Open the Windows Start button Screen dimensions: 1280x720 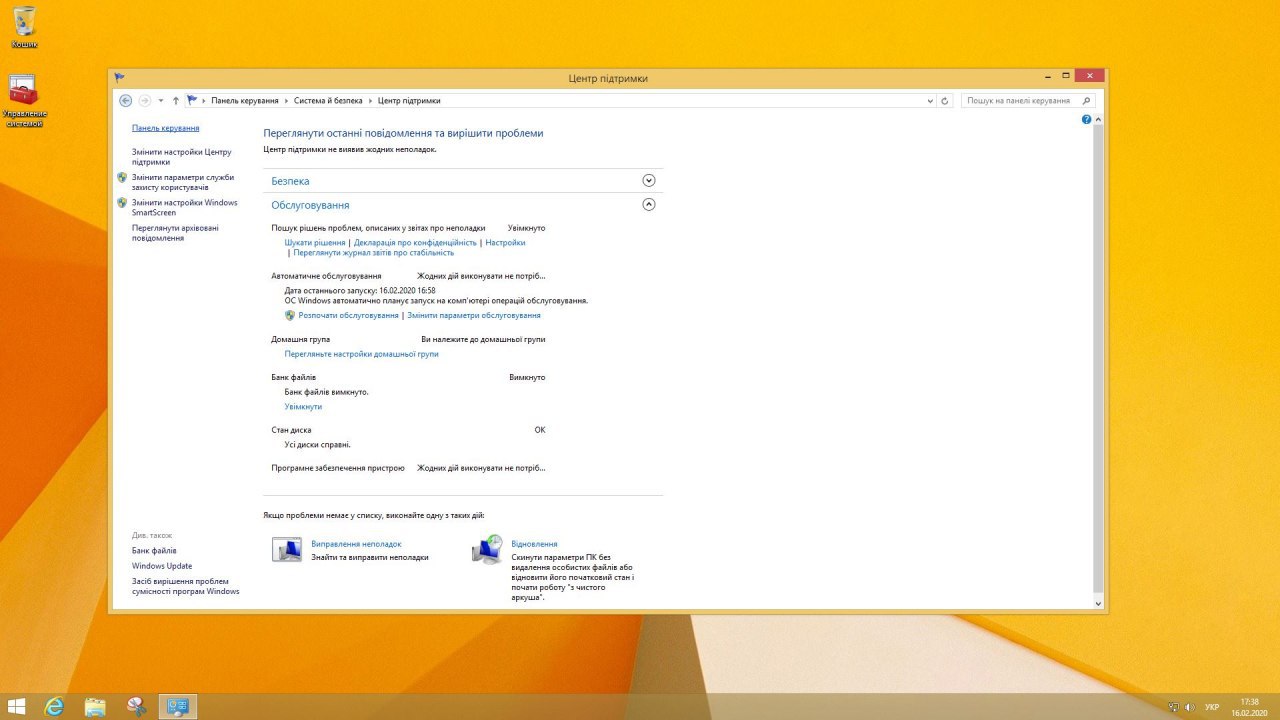pyautogui.click(x=17, y=707)
